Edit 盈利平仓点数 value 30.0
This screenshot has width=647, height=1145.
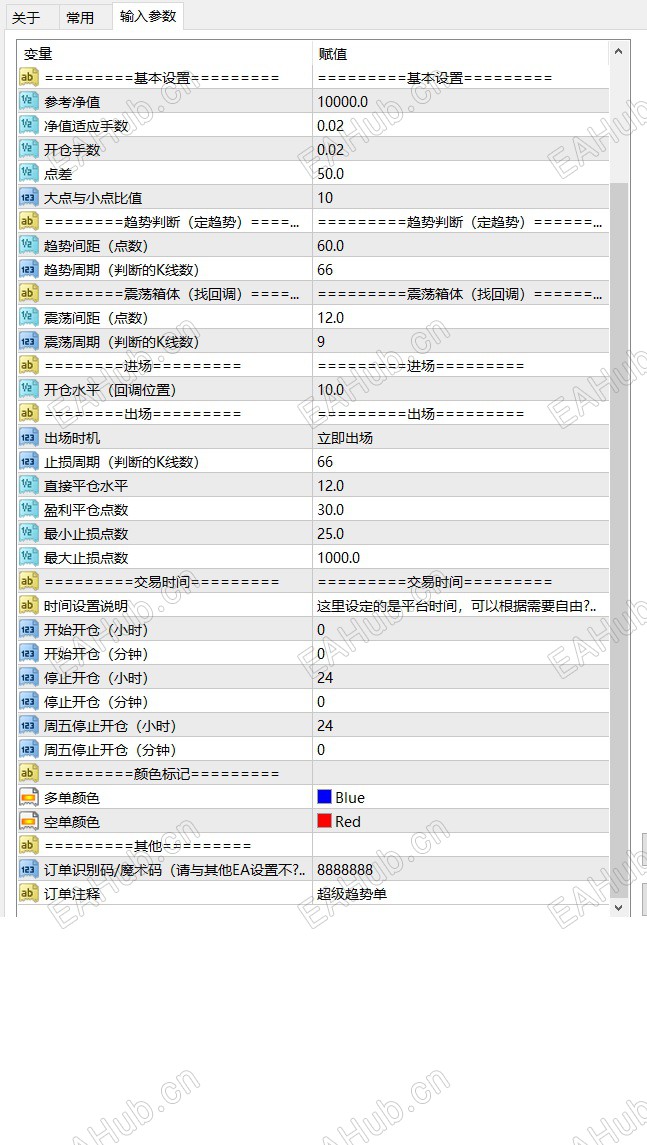pyautogui.click(x=461, y=510)
